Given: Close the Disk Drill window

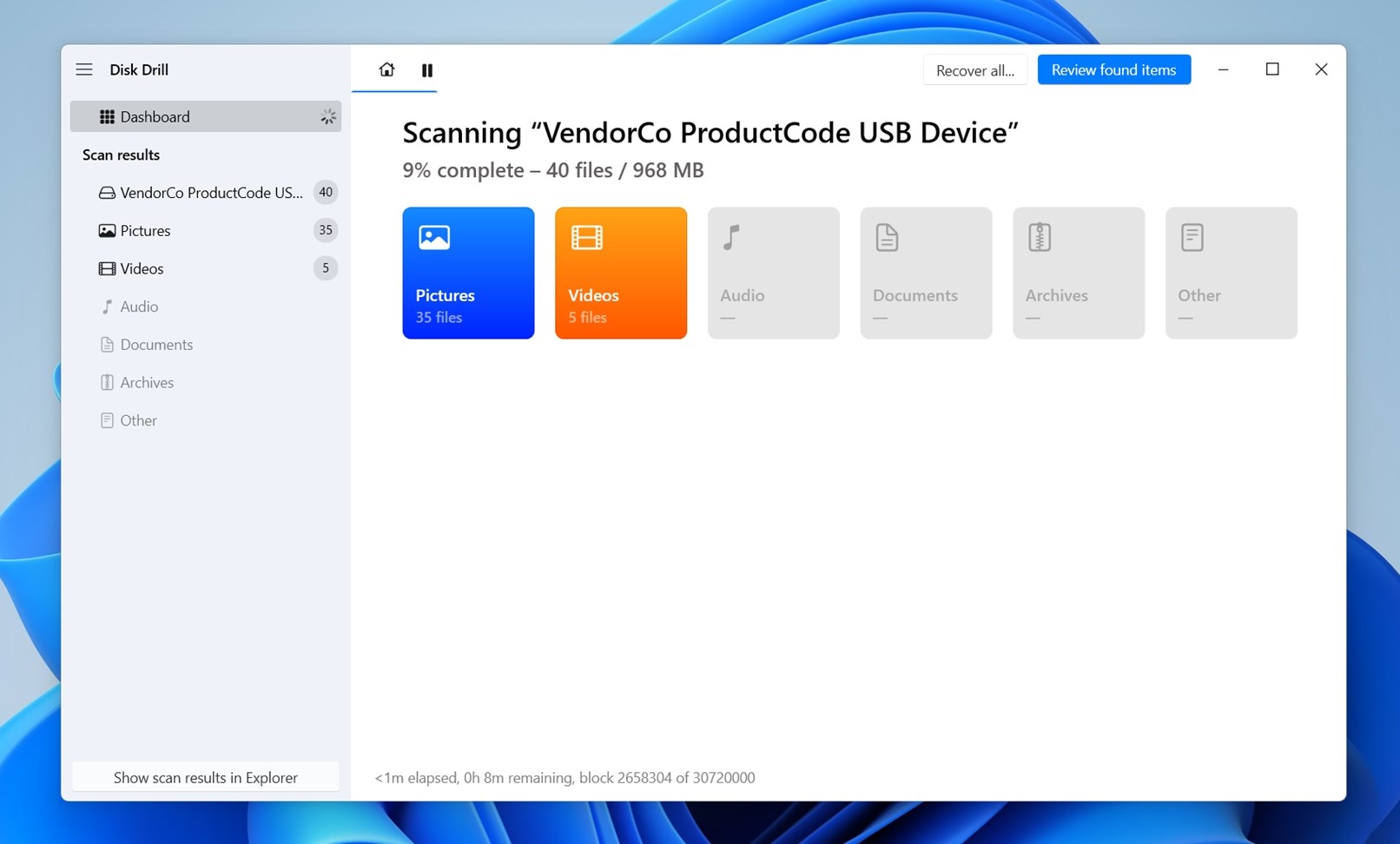Looking at the screenshot, I should (x=1321, y=69).
